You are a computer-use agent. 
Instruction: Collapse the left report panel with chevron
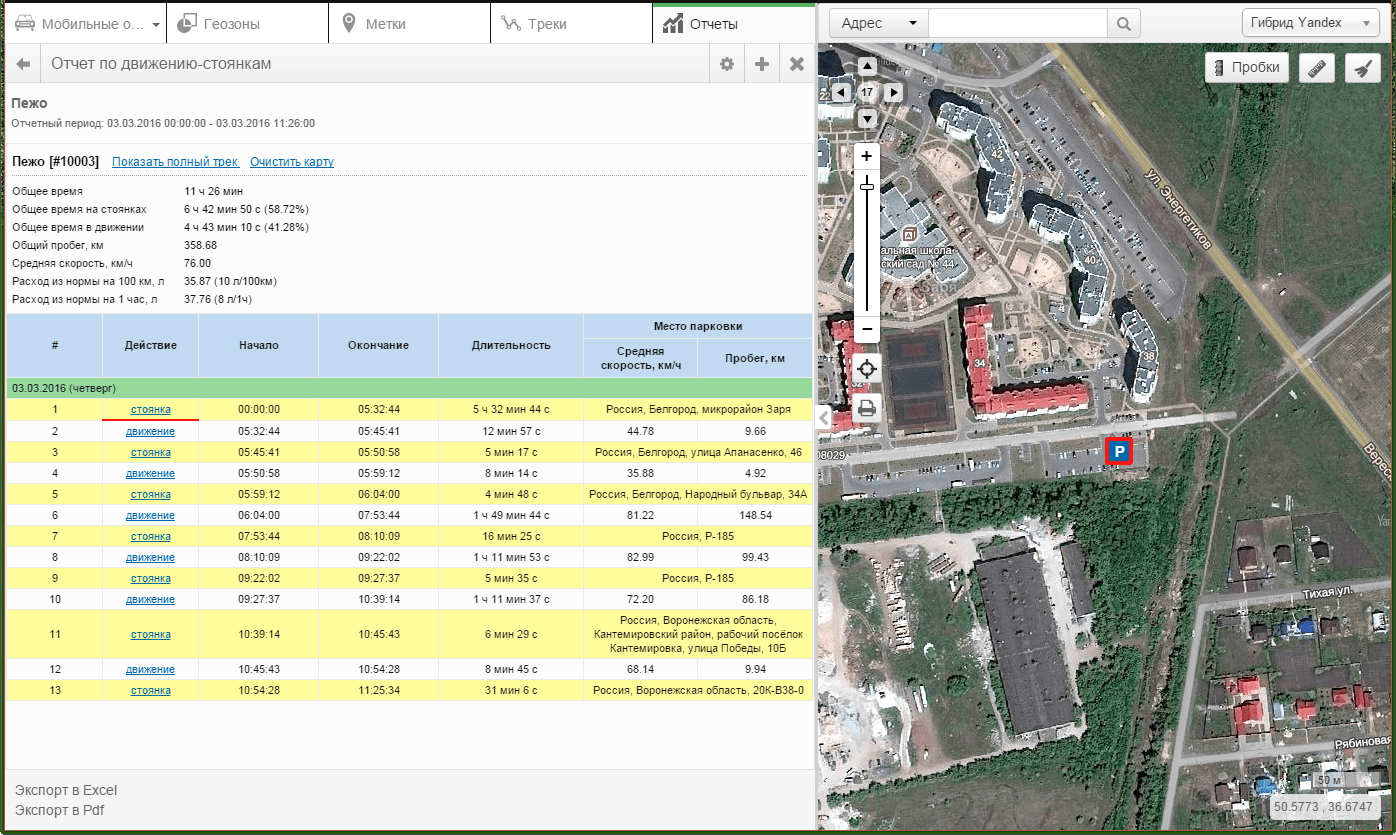pos(824,417)
